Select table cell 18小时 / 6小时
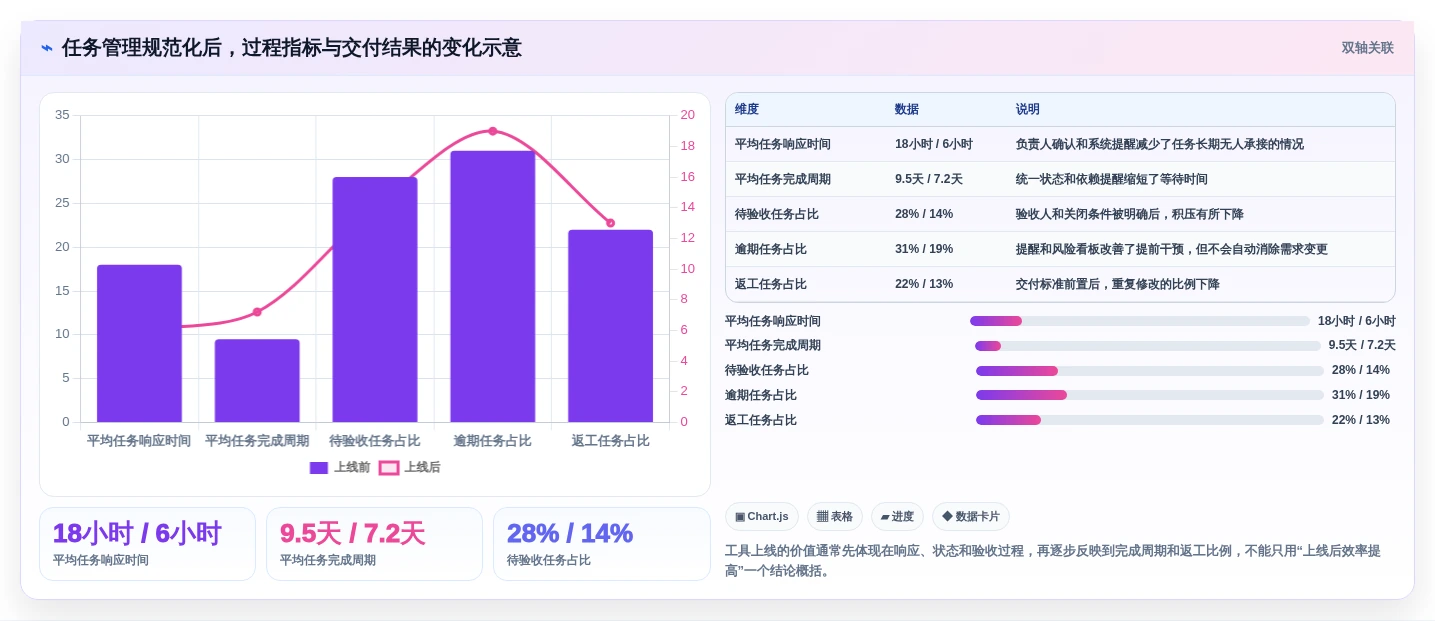1435x621 pixels. click(x=934, y=144)
